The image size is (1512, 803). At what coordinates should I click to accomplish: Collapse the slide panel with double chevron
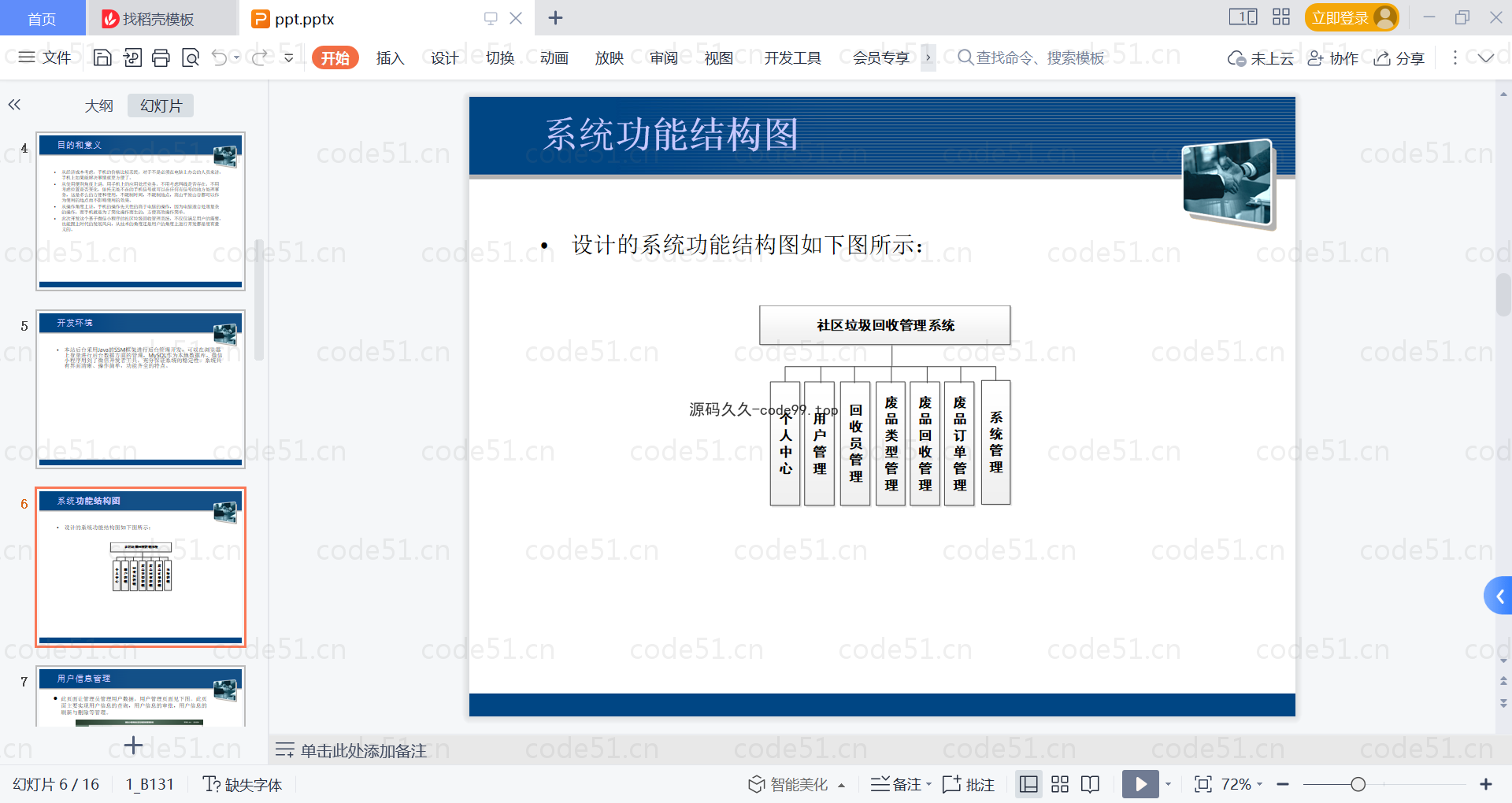coord(14,105)
